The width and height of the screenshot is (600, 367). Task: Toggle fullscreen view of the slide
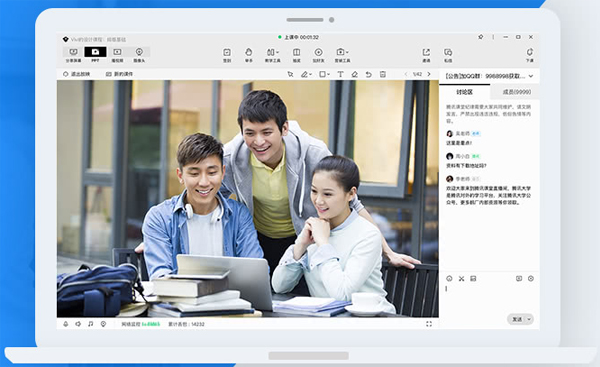[429, 324]
